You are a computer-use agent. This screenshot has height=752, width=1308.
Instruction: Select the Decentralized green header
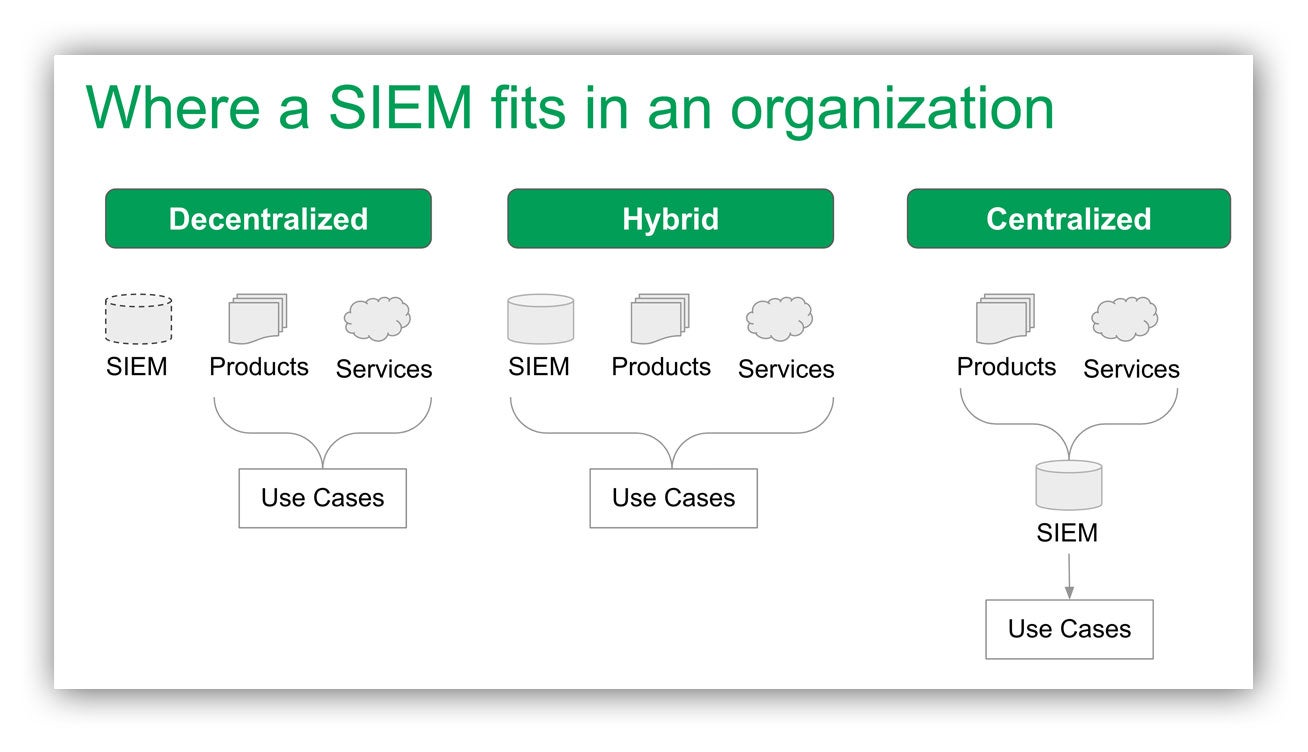click(268, 219)
